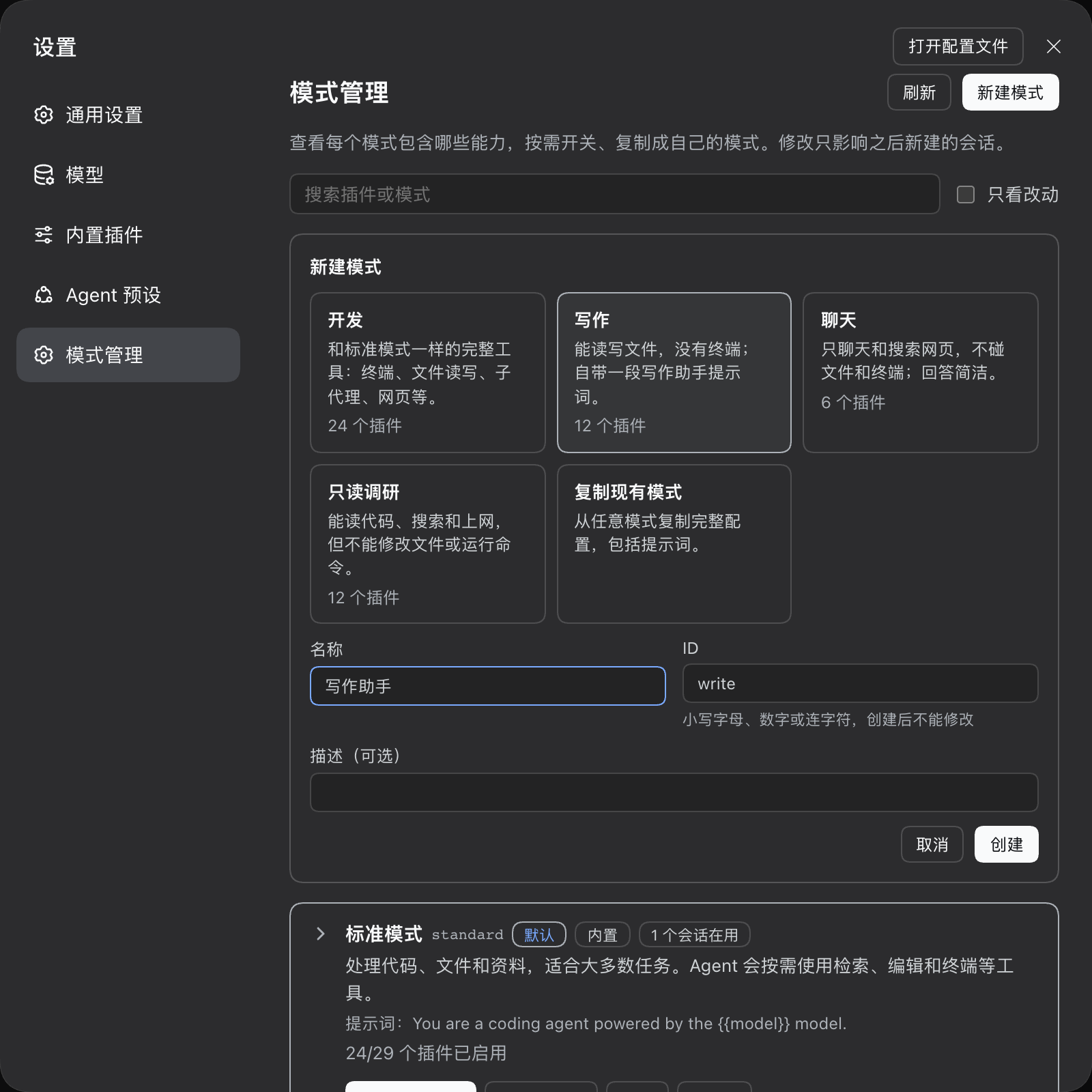Click the ID field containing write
The width and height of the screenshot is (1092, 1092).
861,683
